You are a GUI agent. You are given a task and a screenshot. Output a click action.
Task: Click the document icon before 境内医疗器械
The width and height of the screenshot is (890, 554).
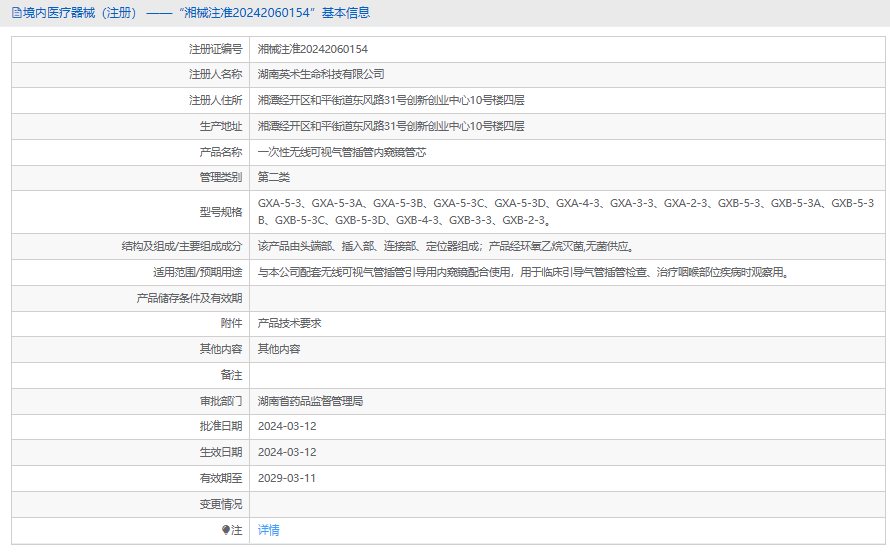[x=16, y=12]
